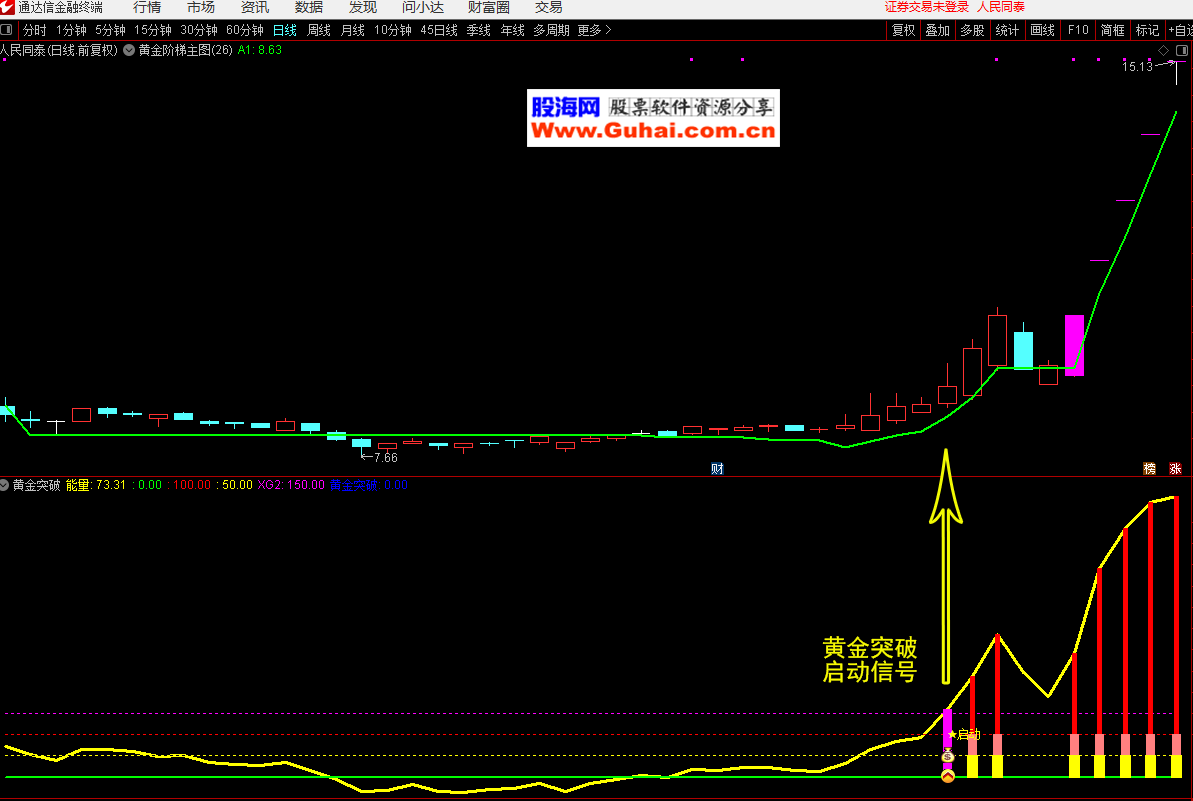Click the 通达信 red app logo
Screen dimensions: 1193x801
(8, 7)
